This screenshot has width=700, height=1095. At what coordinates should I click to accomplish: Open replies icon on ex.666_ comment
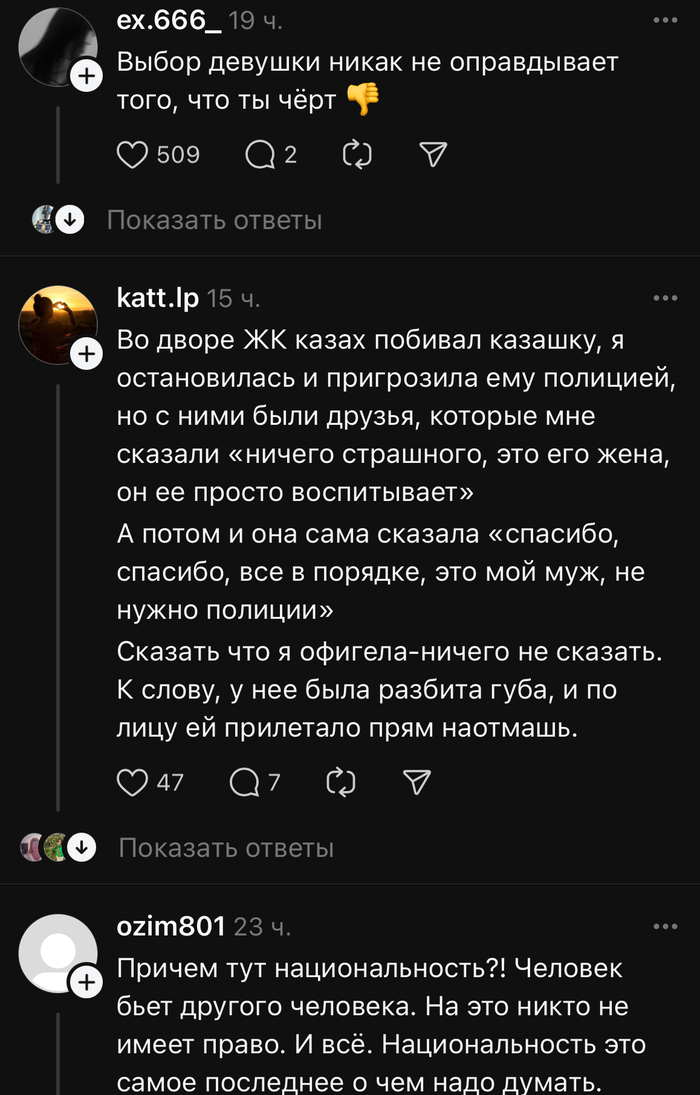(260, 155)
